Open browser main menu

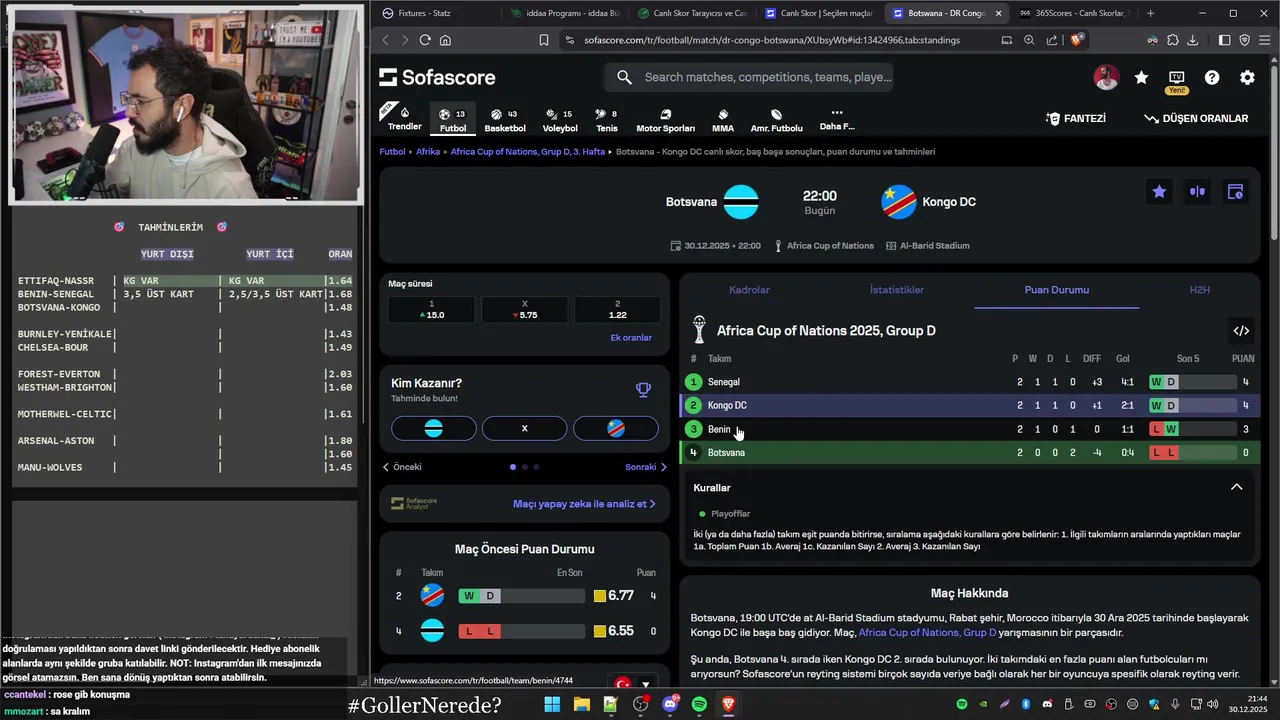1265,40
